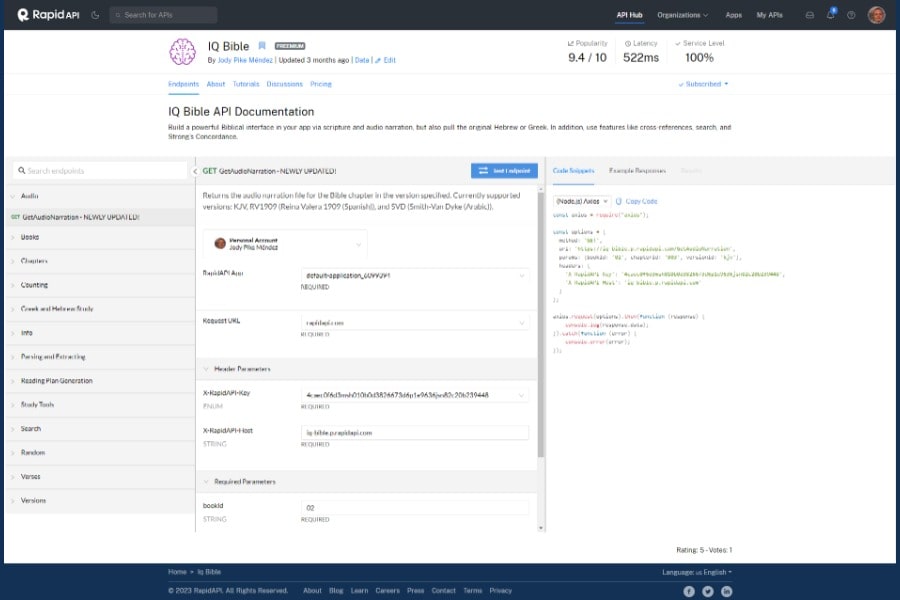
Task: Open the RapidAPI App dropdown
Action: click(414, 276)
